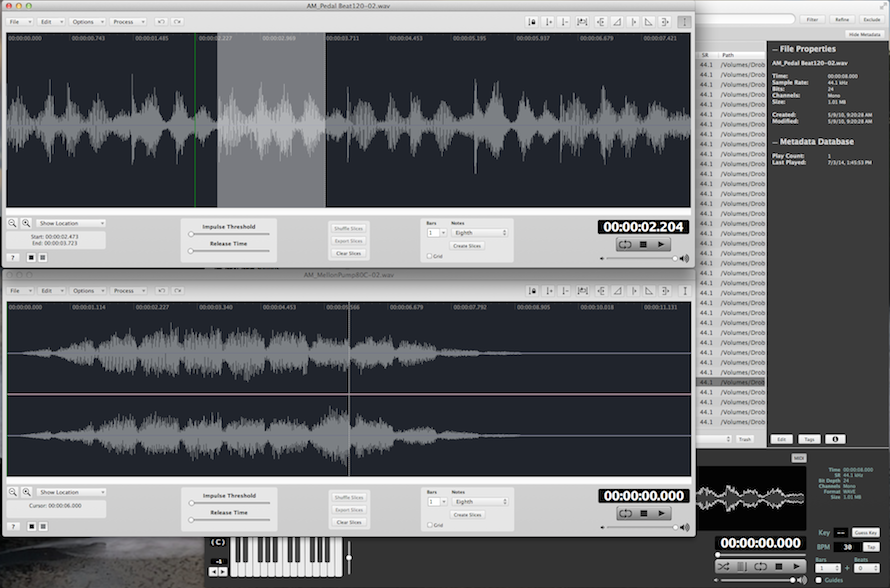
Task: Open the Notes dropdown set to Eighth
Action: (480, 233)
